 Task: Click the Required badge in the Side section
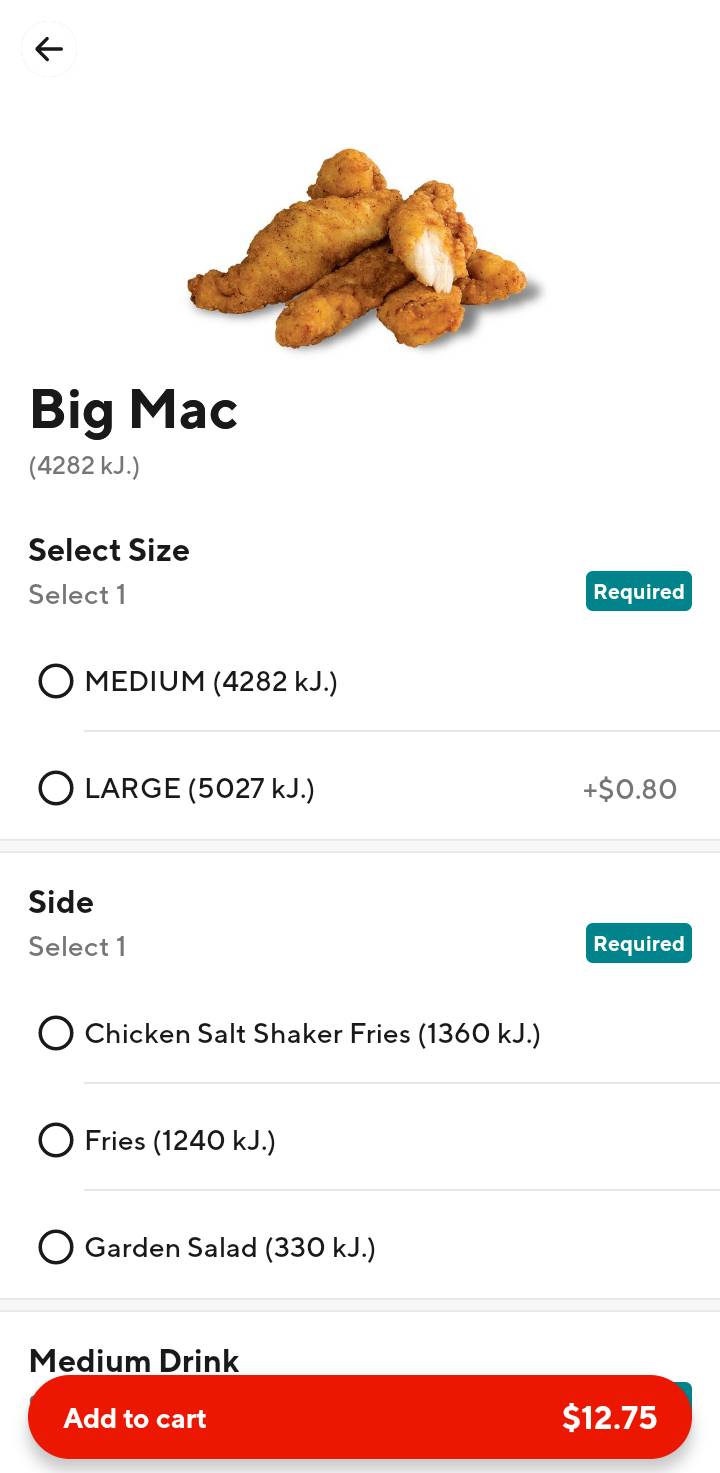click(638, 943)
